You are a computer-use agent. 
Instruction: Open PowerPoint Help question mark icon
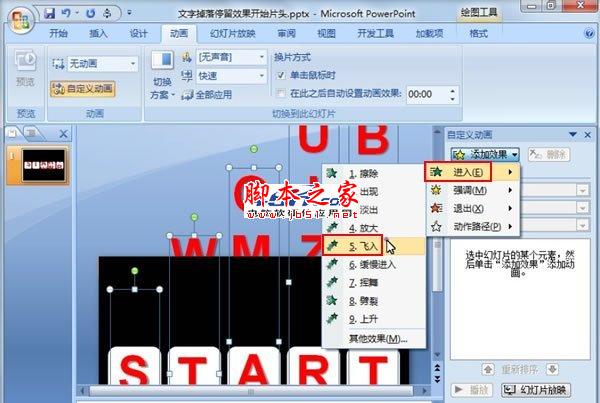coord(589,33)
